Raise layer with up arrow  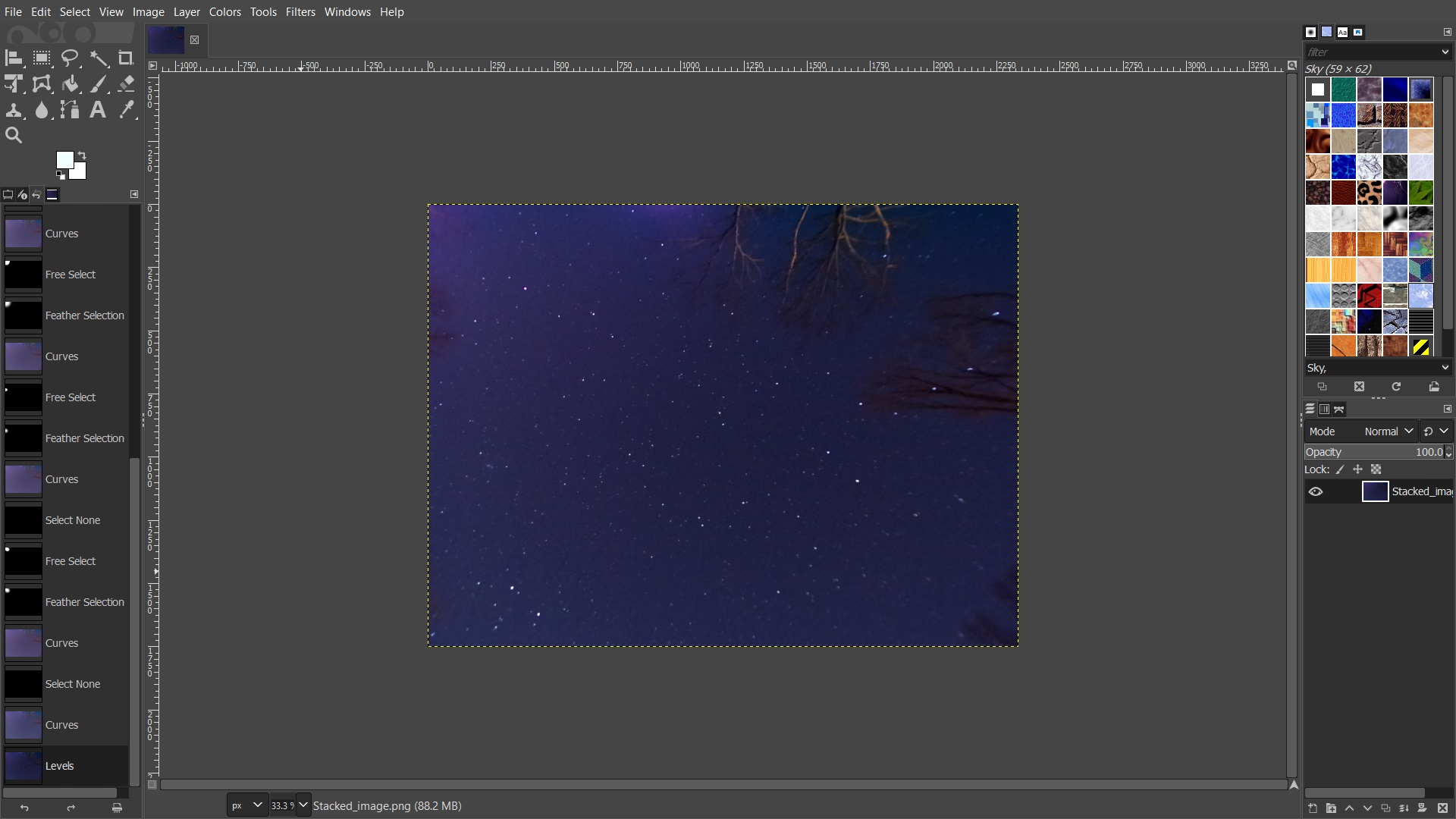pyautogui.click(x=1349, y=808)
